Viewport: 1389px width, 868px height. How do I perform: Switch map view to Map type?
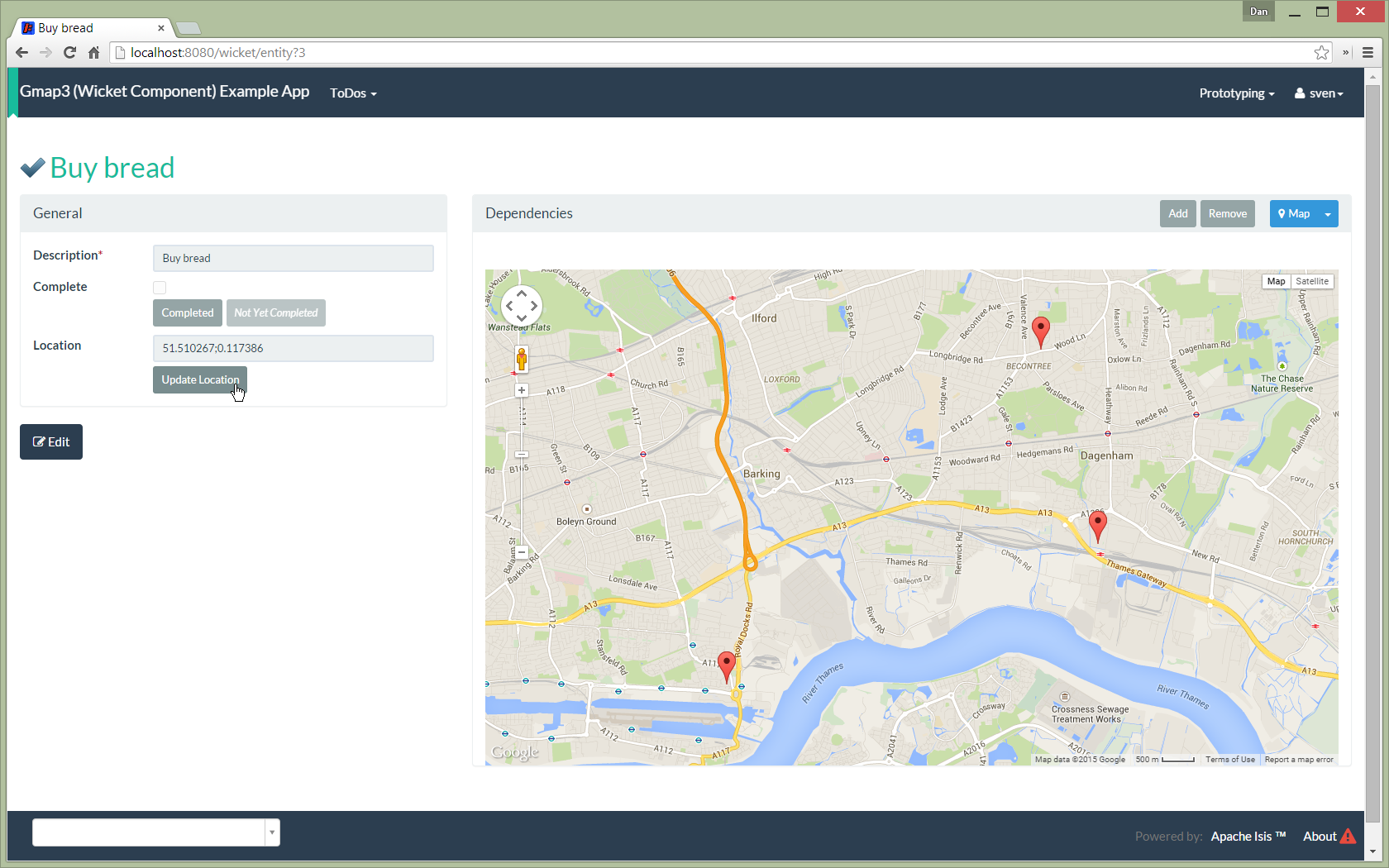pos(1277,281)
